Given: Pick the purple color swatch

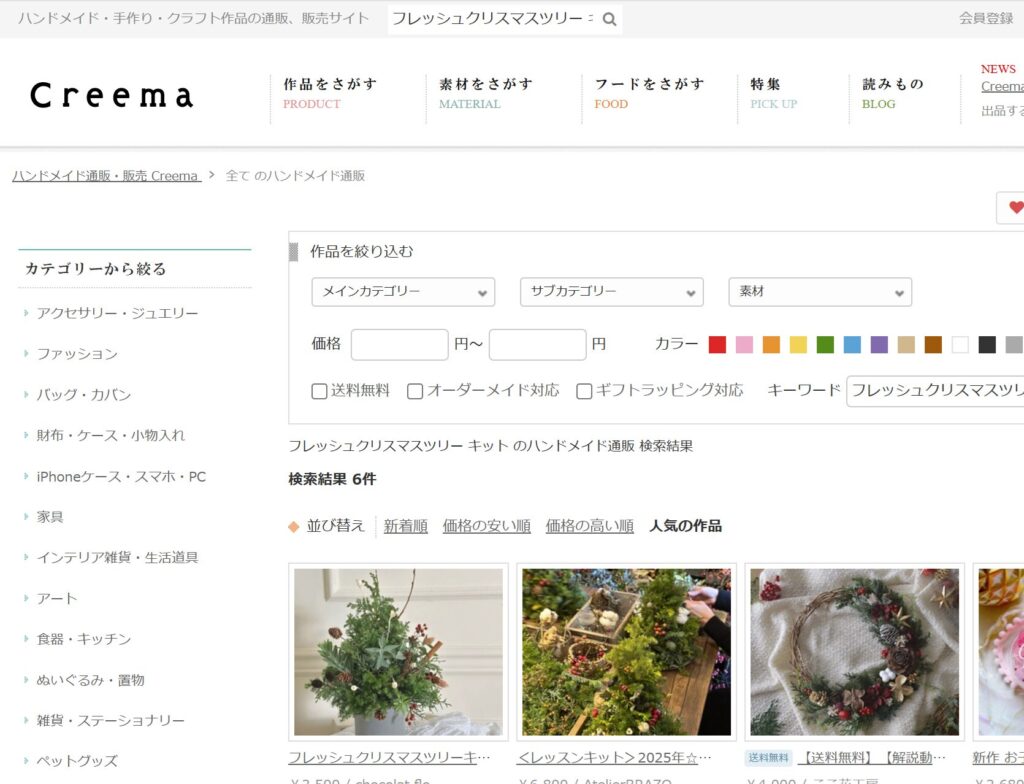Looking at the screenshot, I should [879, 345].
